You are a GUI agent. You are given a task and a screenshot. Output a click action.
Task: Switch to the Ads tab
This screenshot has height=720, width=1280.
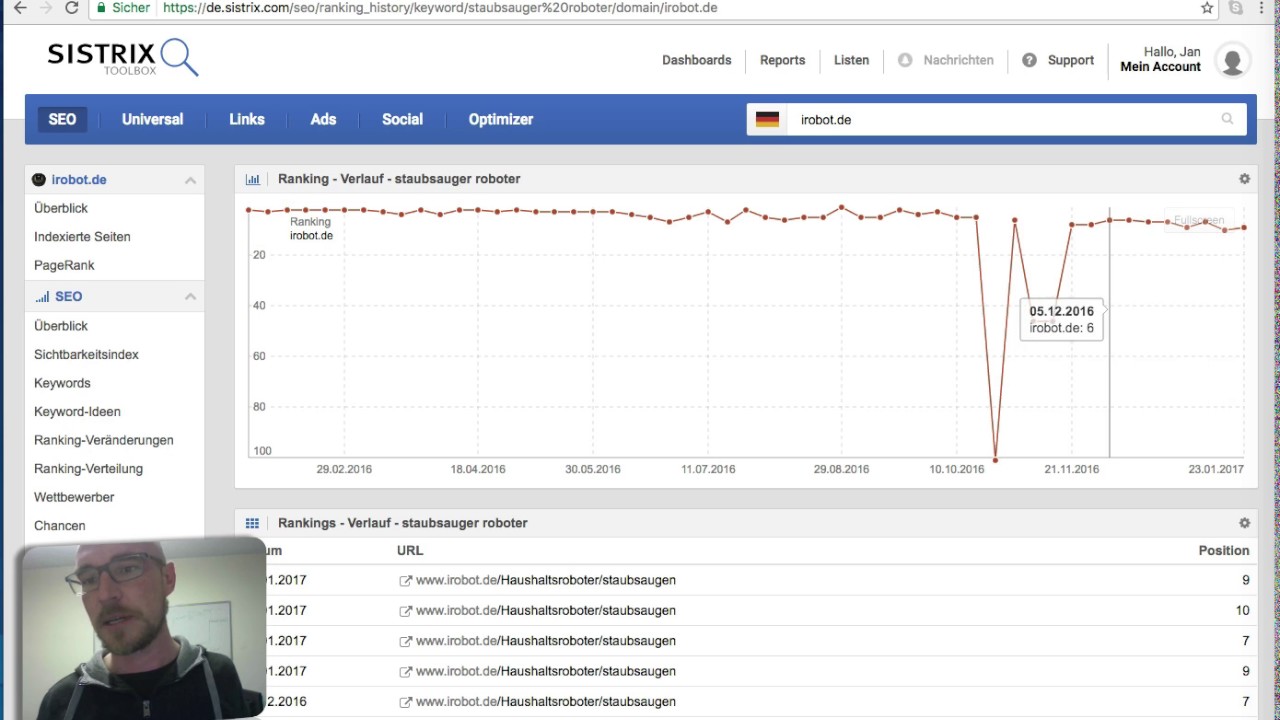pos(323,119)
